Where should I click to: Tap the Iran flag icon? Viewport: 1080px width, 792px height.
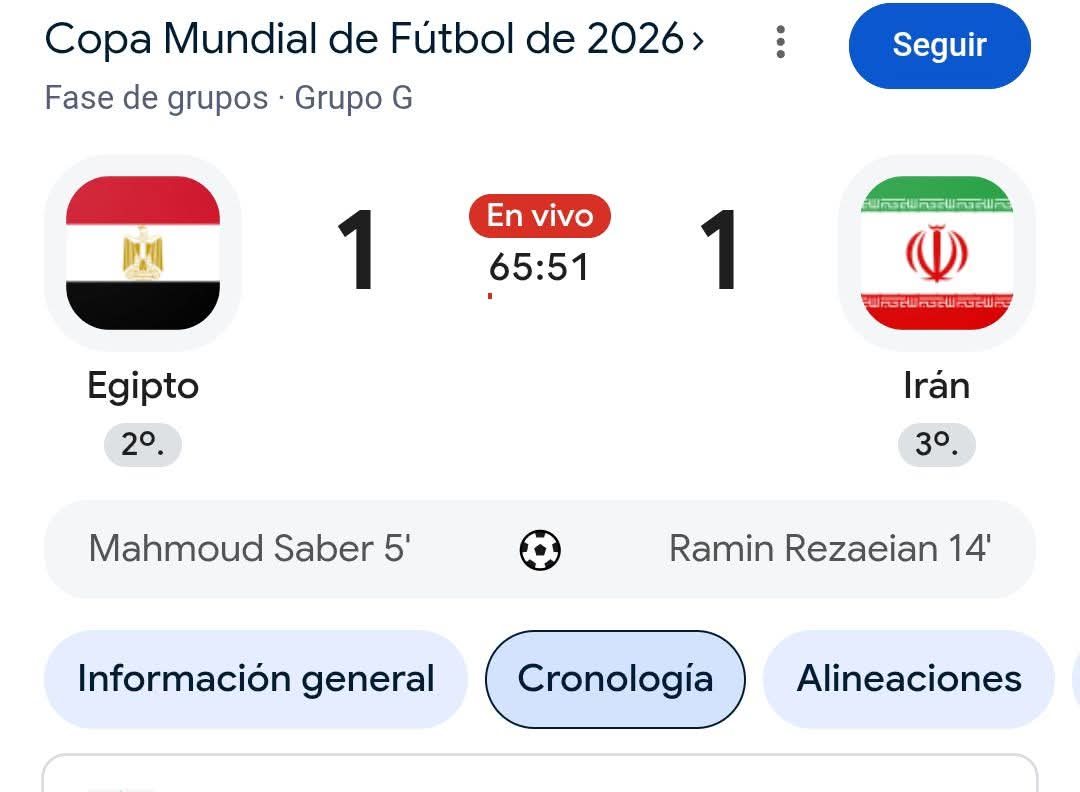[937, 253]
